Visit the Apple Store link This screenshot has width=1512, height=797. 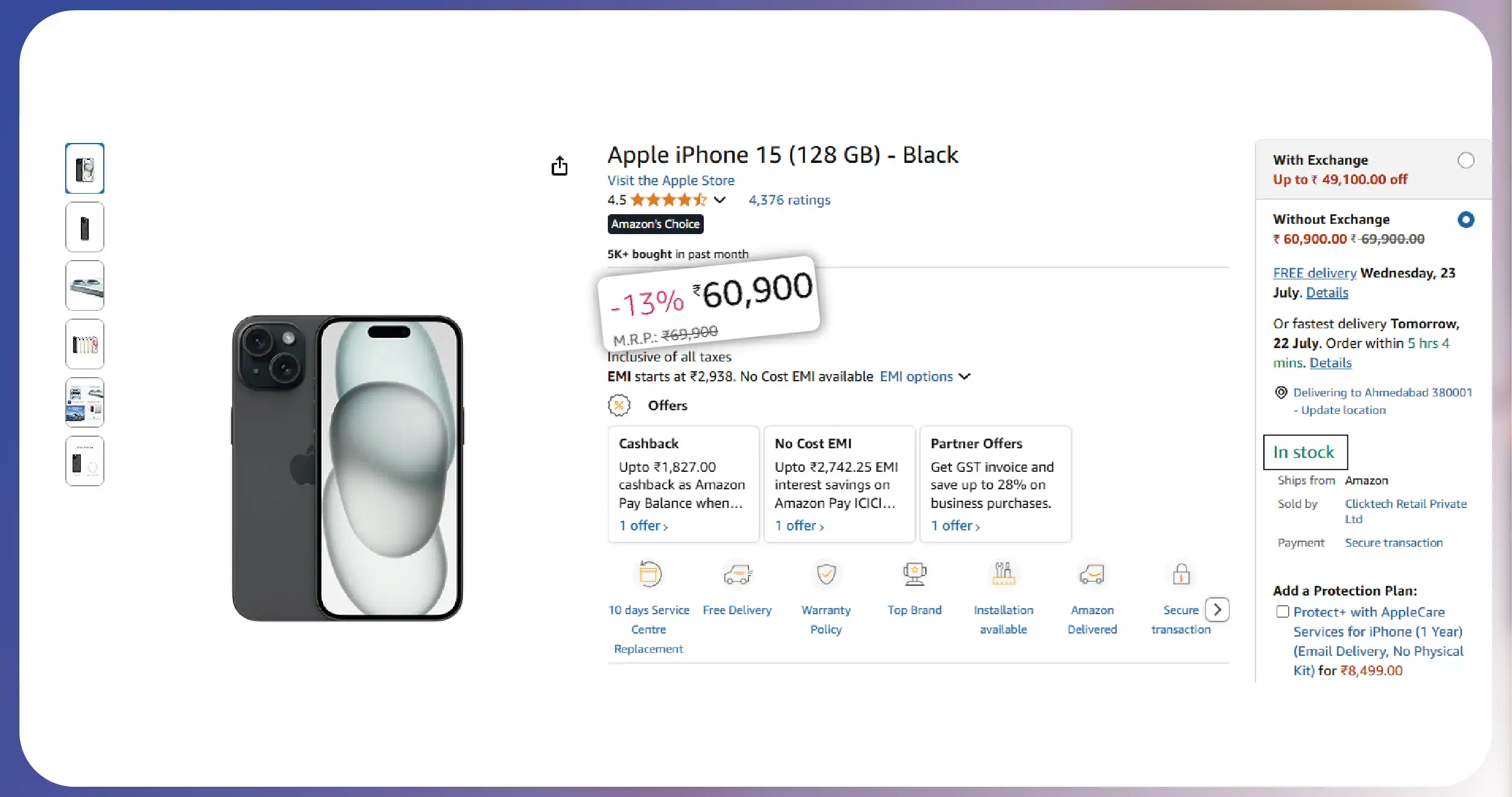(x=671, y=180)
